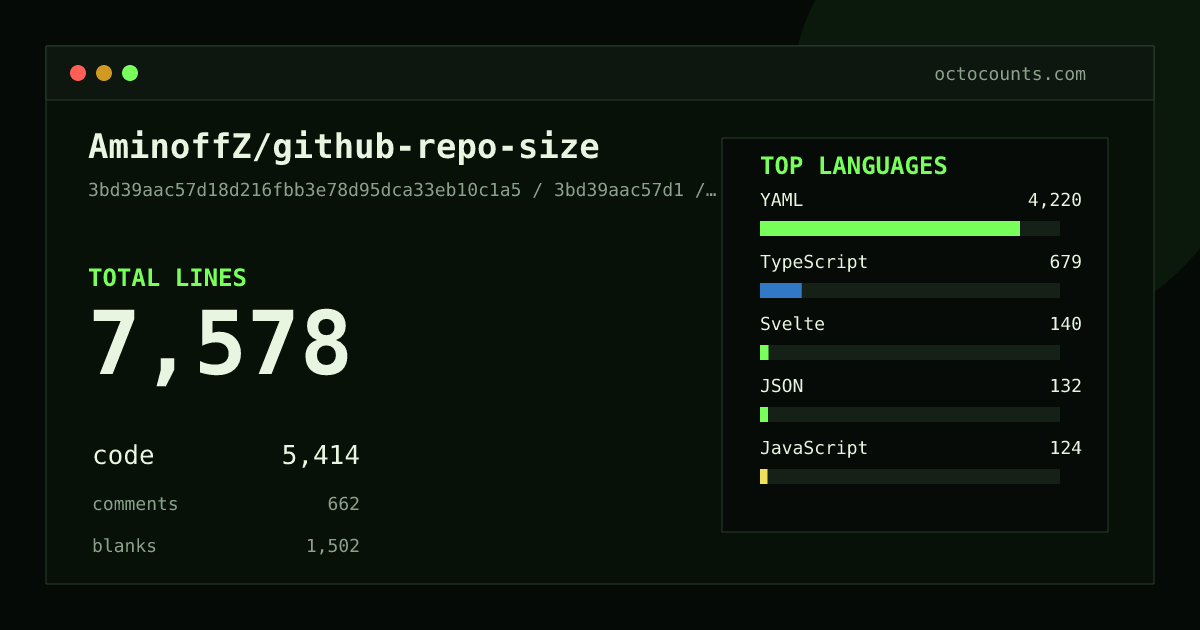Click the 132 JSON line count

point(1065,386)
